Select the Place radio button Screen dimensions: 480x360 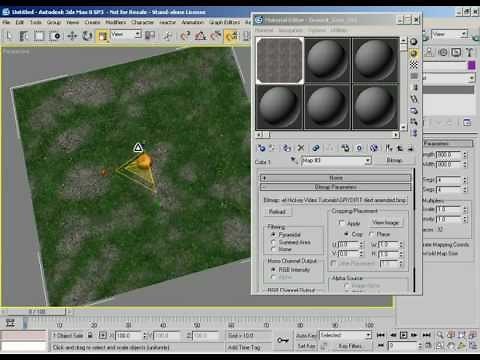point(372,234)
